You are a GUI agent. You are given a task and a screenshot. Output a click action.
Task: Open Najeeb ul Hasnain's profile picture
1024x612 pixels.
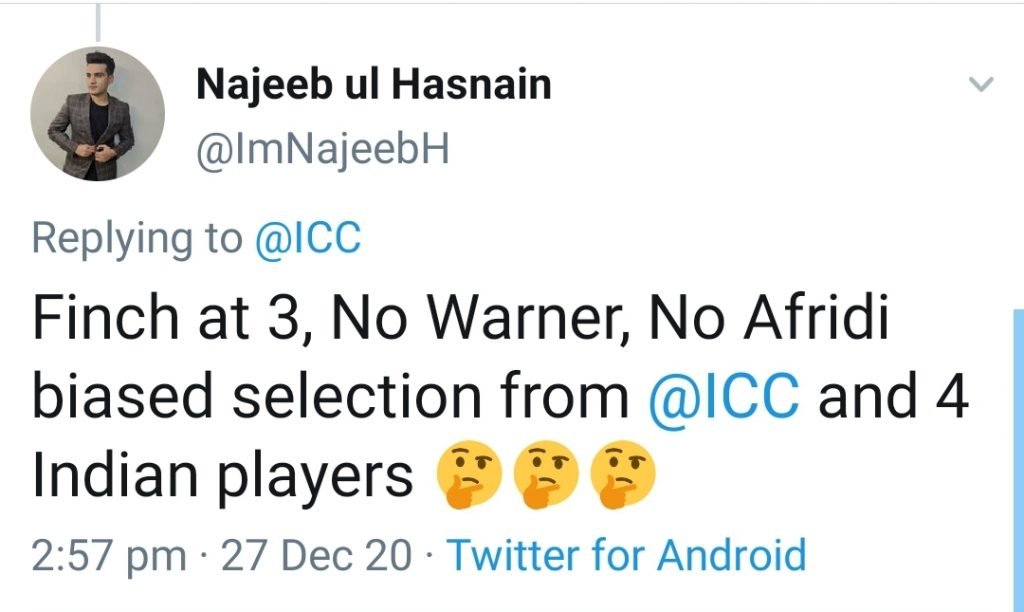(x=97, y=114)
